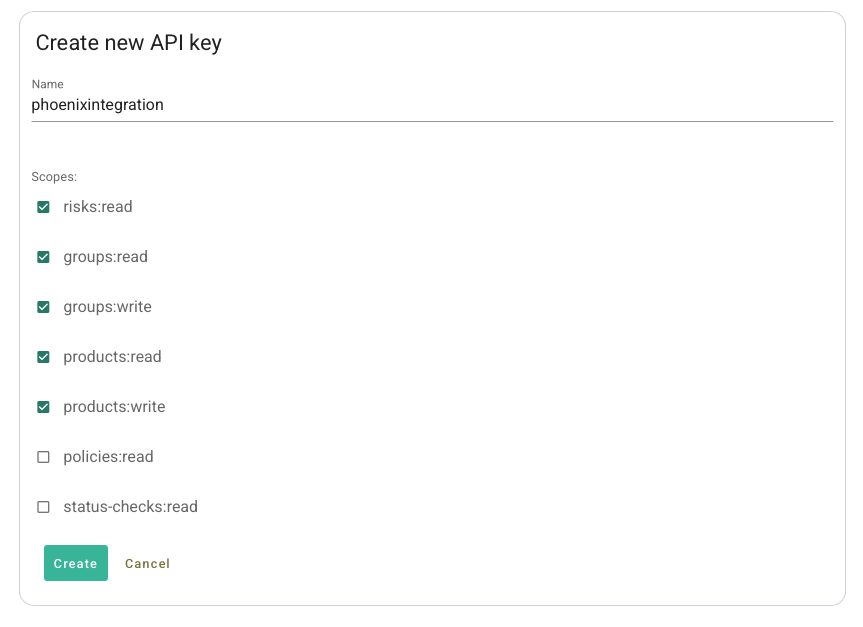Untick the products:read checkbox

click(43, 357)
